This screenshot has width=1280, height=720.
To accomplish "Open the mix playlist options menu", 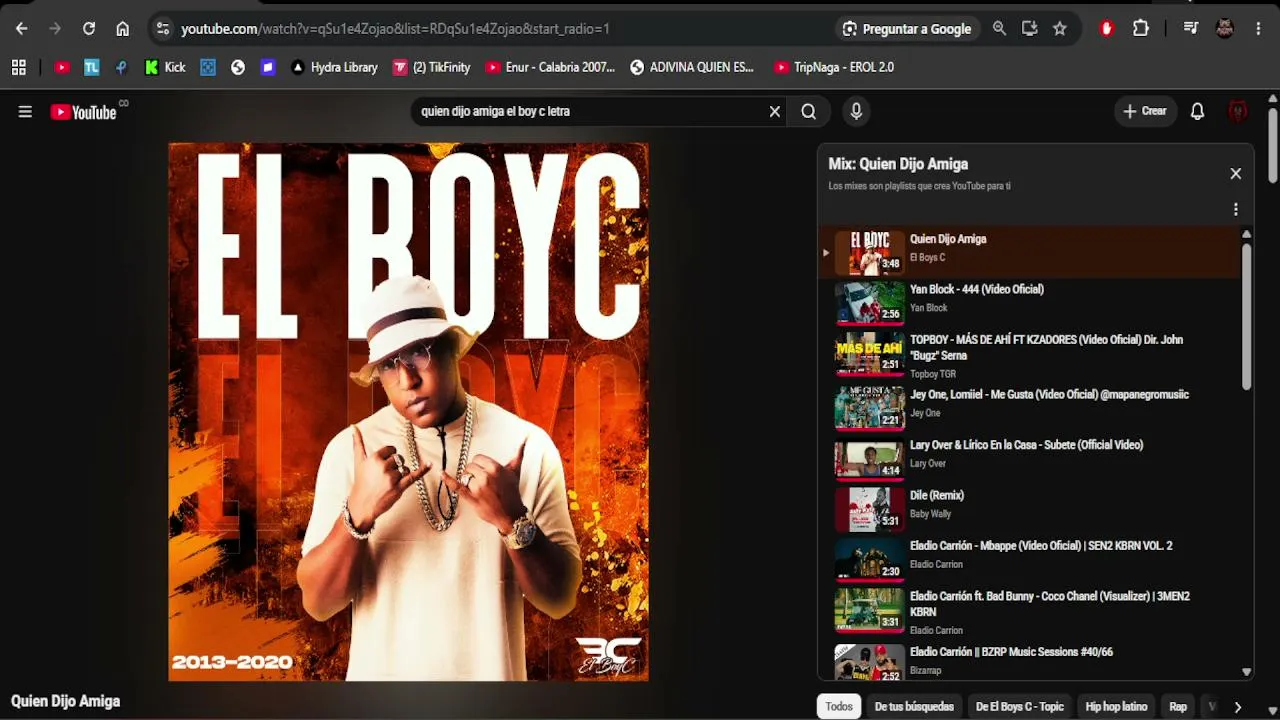I will point(1236,210).
